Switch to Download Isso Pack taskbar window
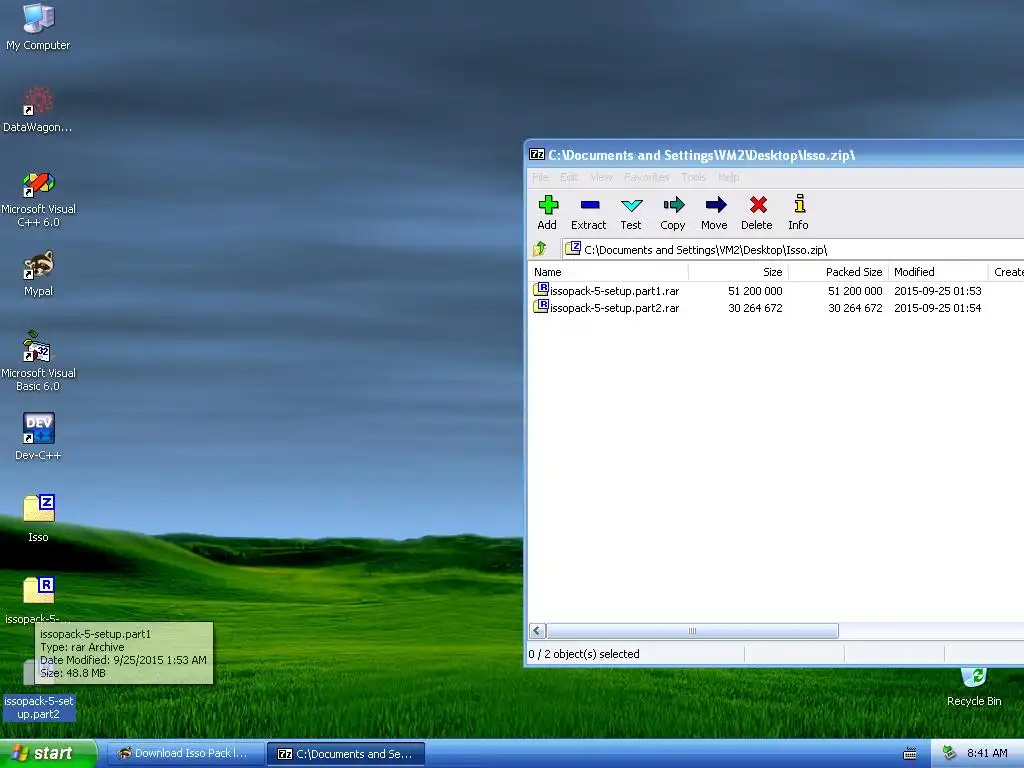 [185, 754]
